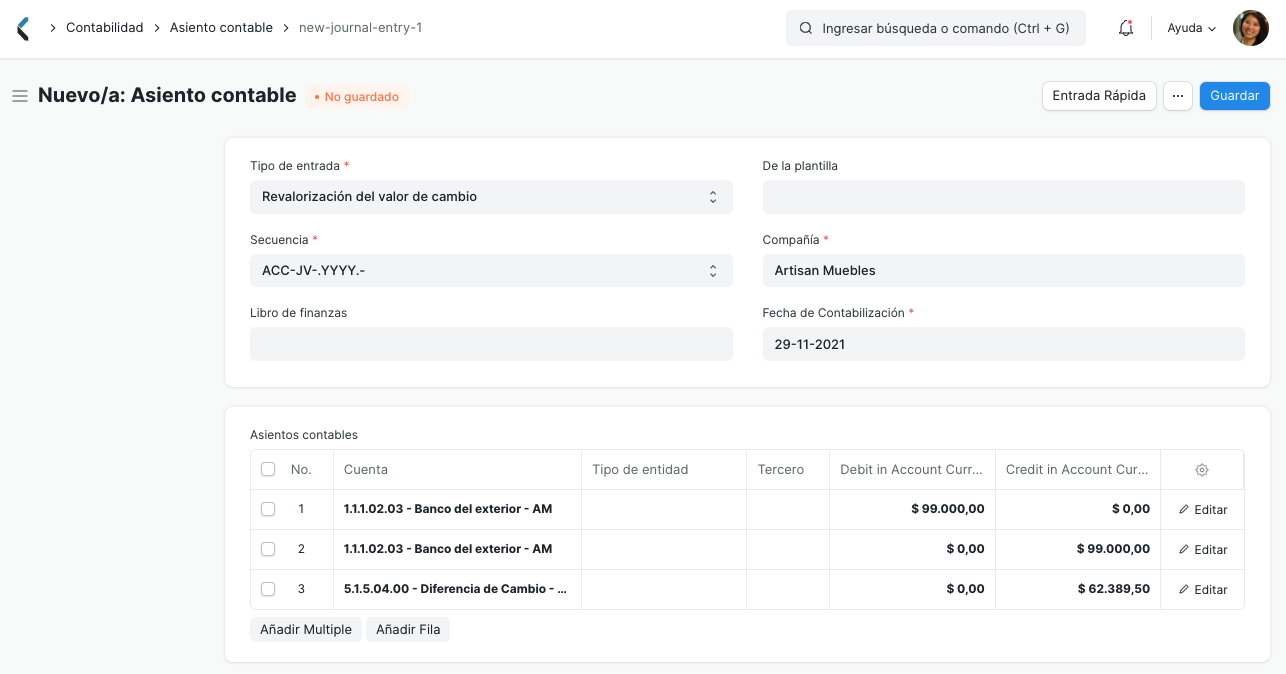This screenshot has width=1286, height=674.
Task: Click the Guardar button
Action: coord(1235,96)
